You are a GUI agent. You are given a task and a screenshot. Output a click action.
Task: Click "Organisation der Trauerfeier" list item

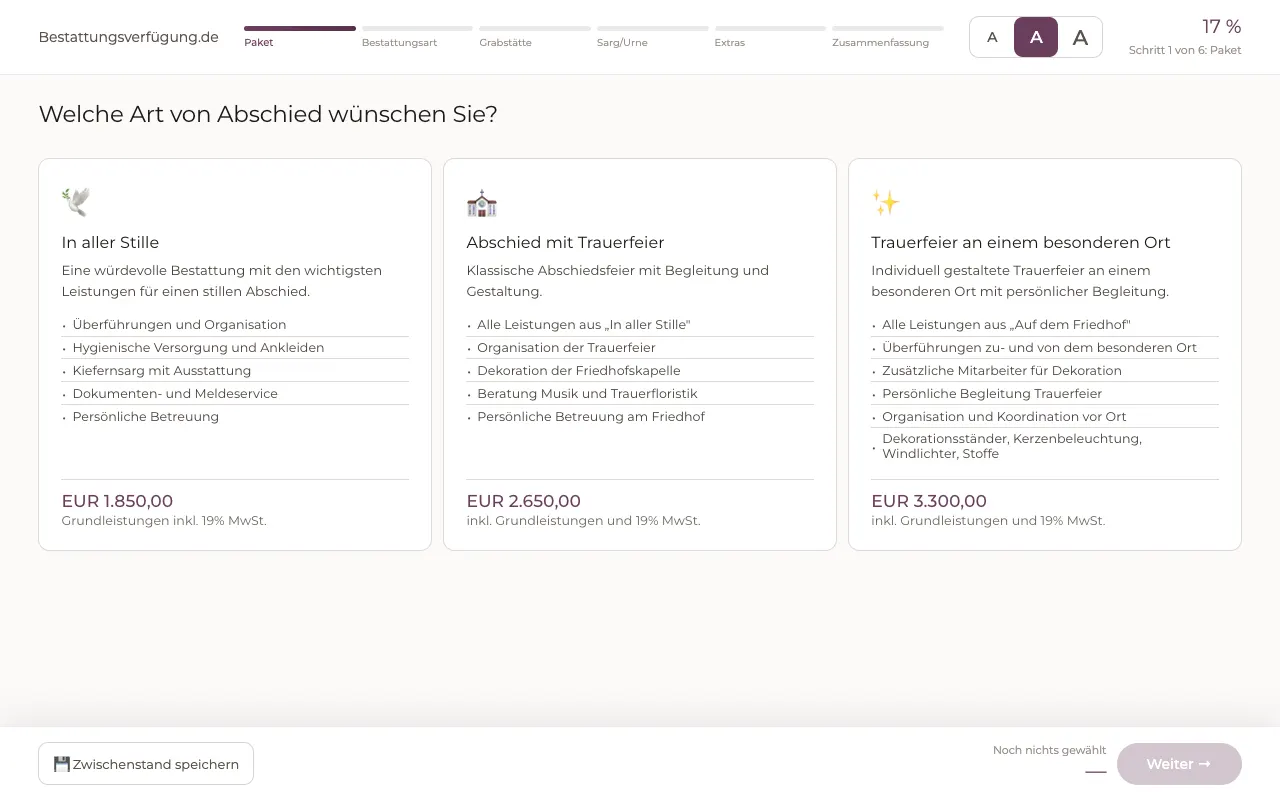click(x=640, y=347)
